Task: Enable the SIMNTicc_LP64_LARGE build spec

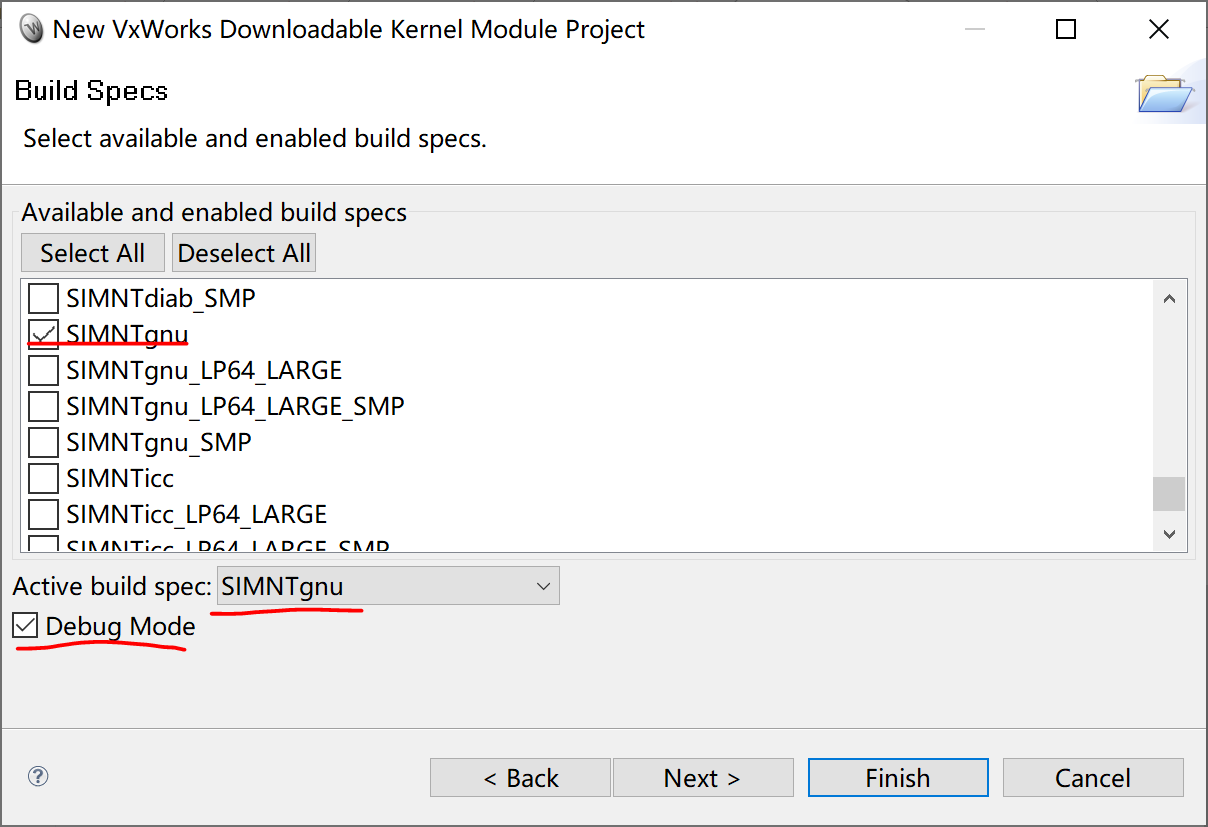Action: (42, 513)
